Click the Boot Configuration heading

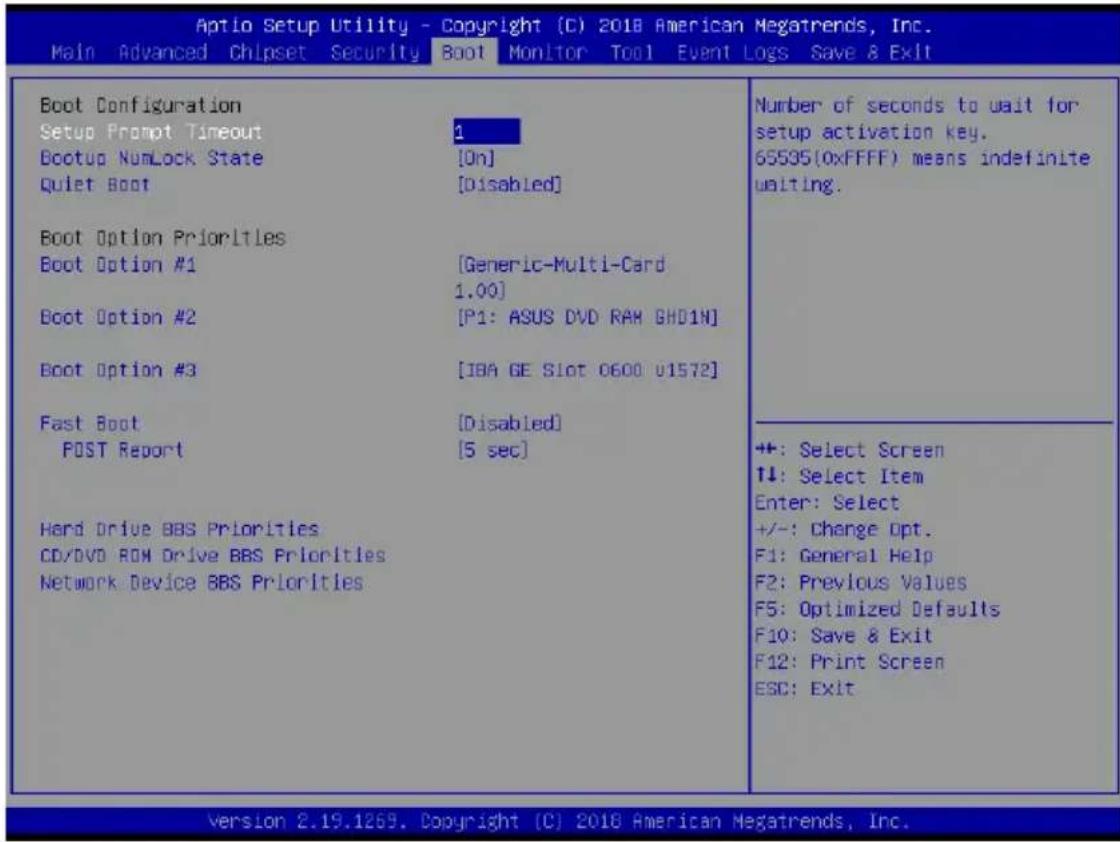coord(140,106)
